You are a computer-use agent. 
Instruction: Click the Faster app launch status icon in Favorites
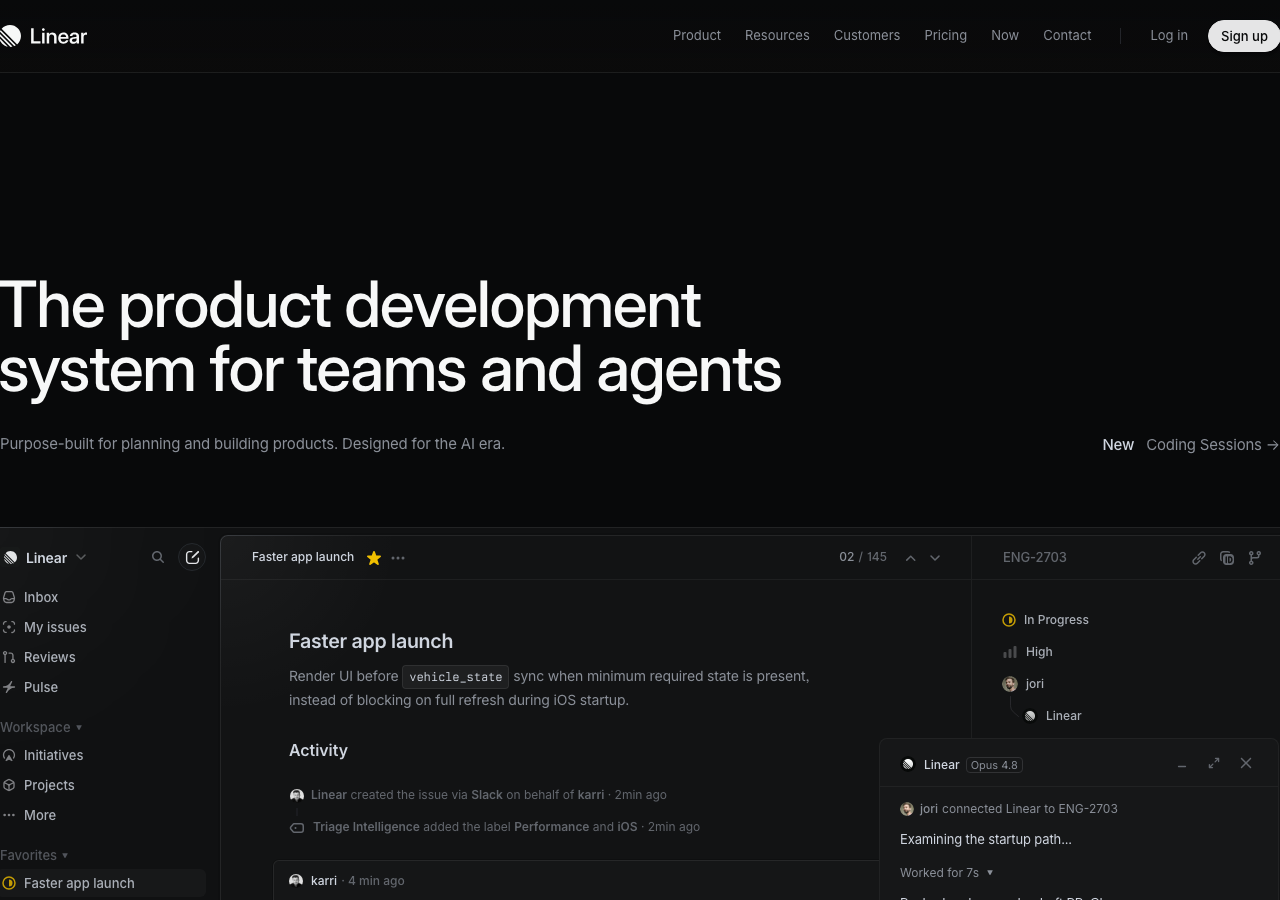9,883
